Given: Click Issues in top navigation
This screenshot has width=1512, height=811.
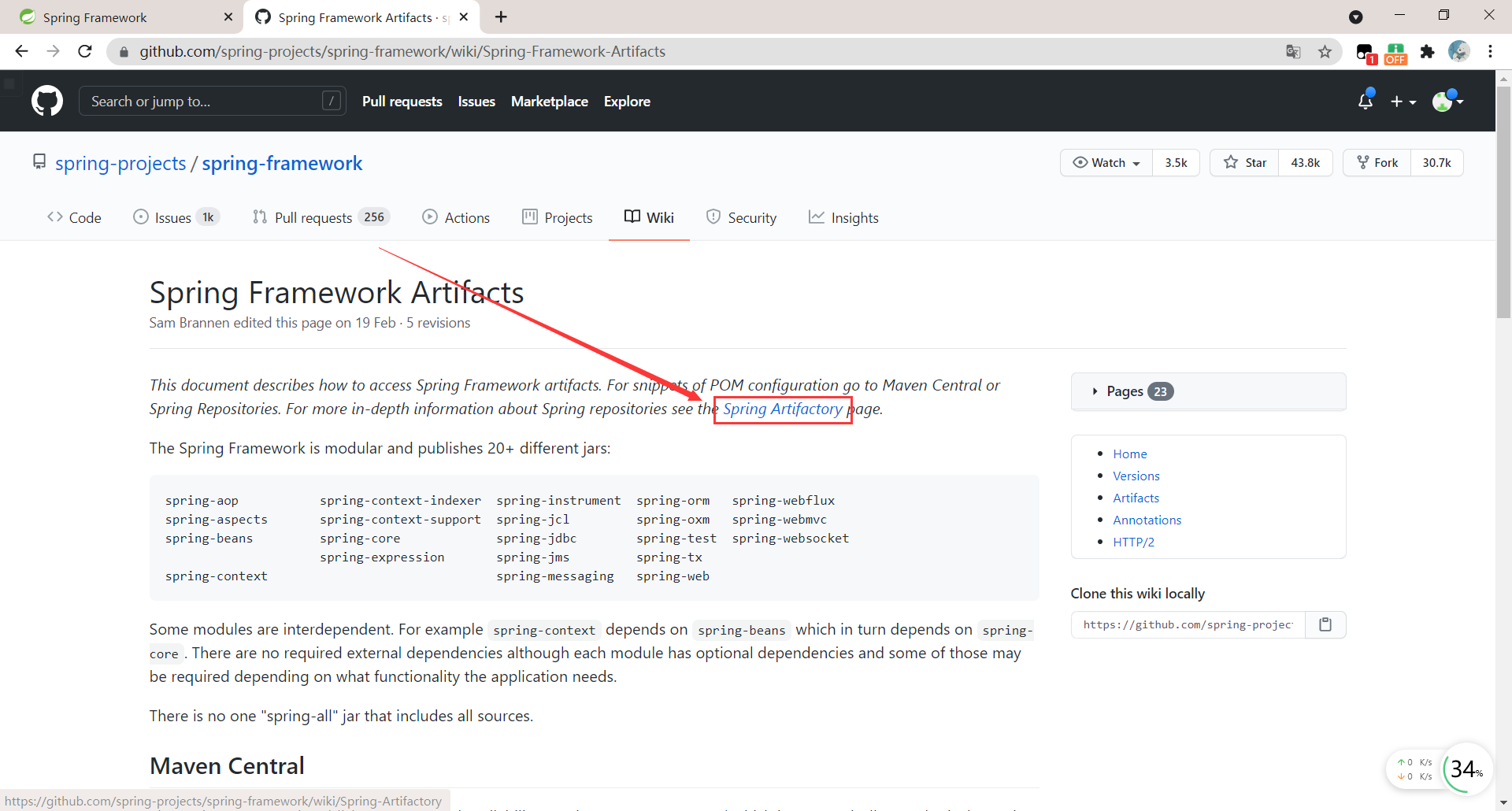Looking at the screenshot, I should (x=476, y=102).
